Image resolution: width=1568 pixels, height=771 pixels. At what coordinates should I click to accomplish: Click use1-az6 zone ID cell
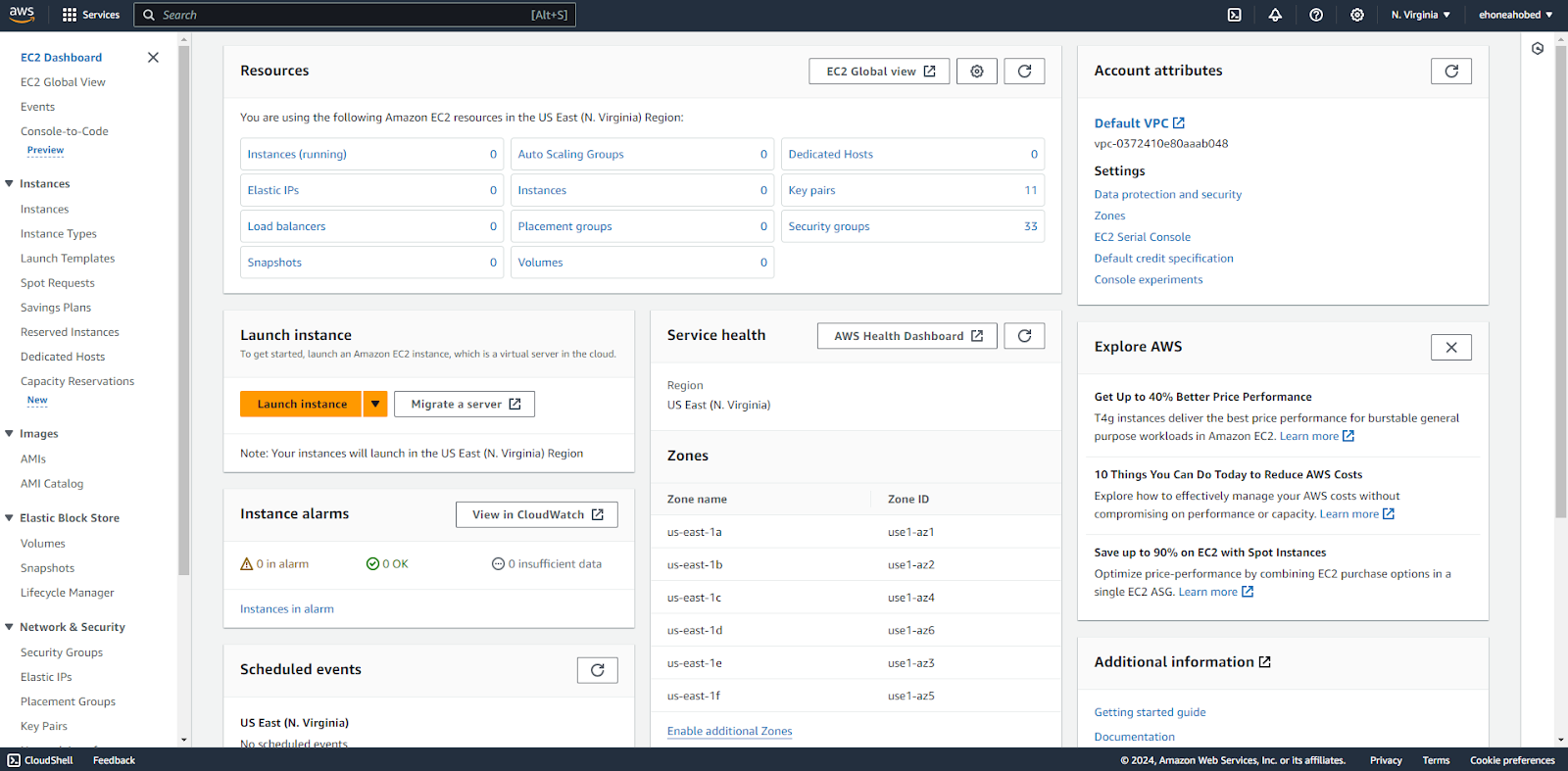[911, 630]
